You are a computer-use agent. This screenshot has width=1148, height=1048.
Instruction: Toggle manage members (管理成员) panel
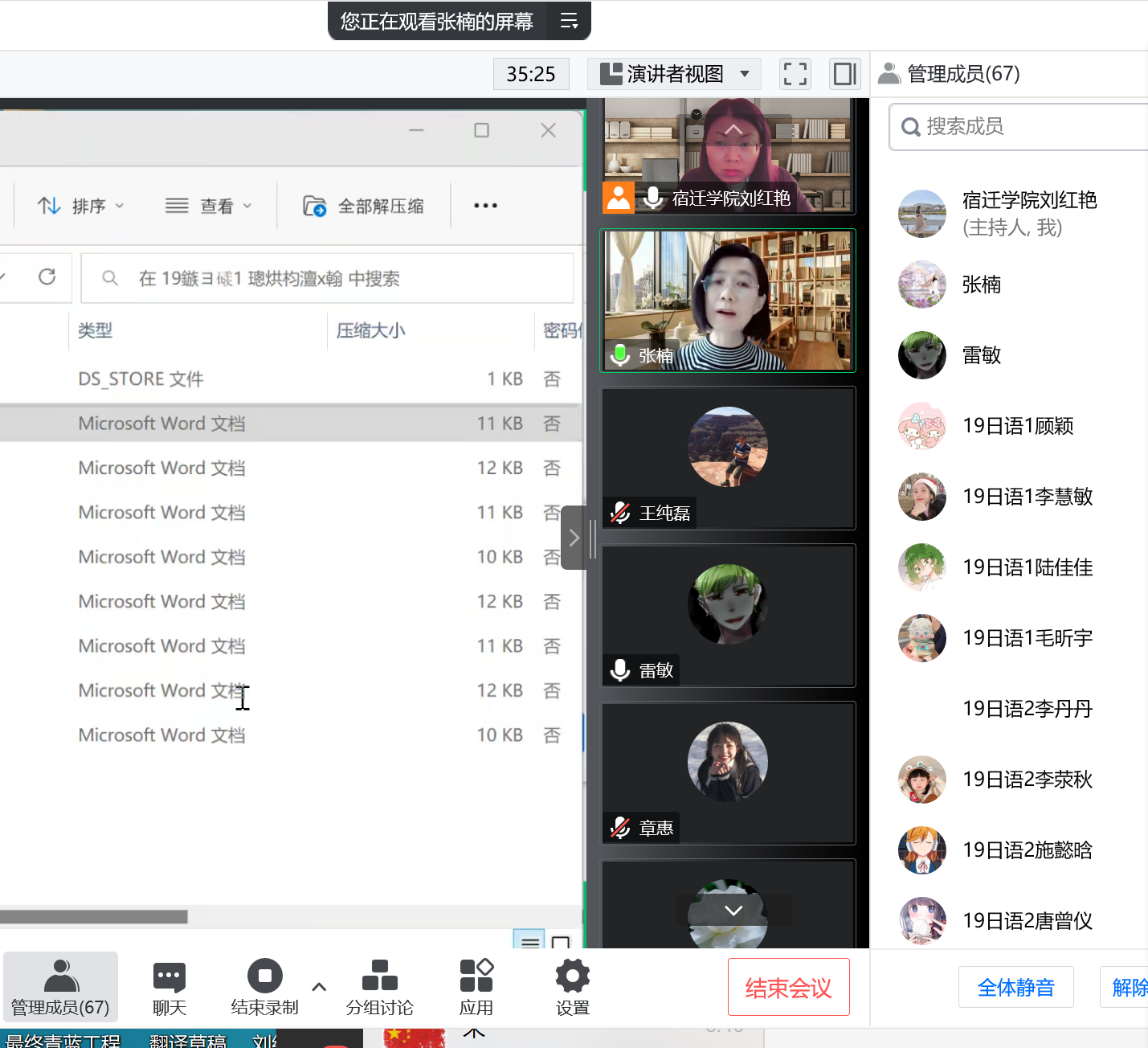[60, 986]
